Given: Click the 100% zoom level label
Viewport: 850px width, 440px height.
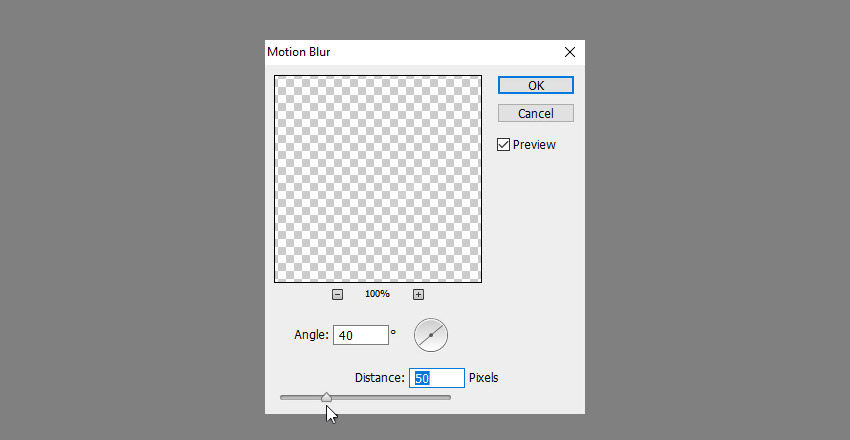Looking at the screenshot, I should pos(377,294).
